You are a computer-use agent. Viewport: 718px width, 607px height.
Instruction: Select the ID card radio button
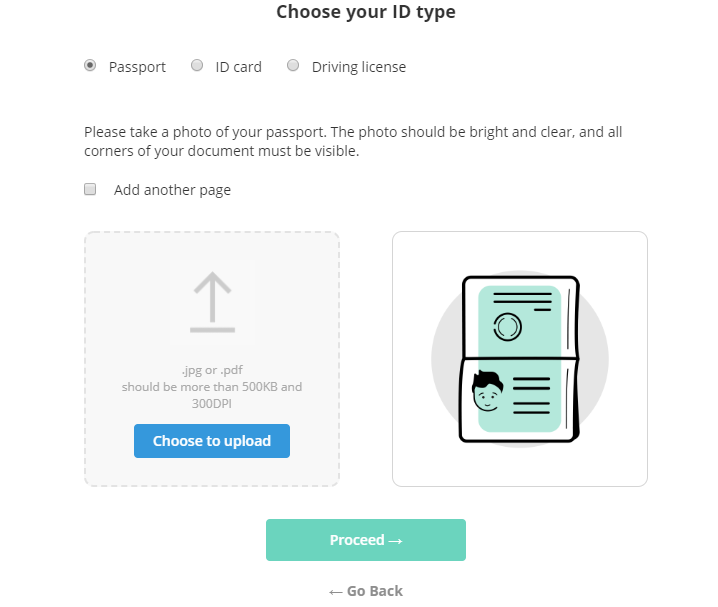[197, 65]
